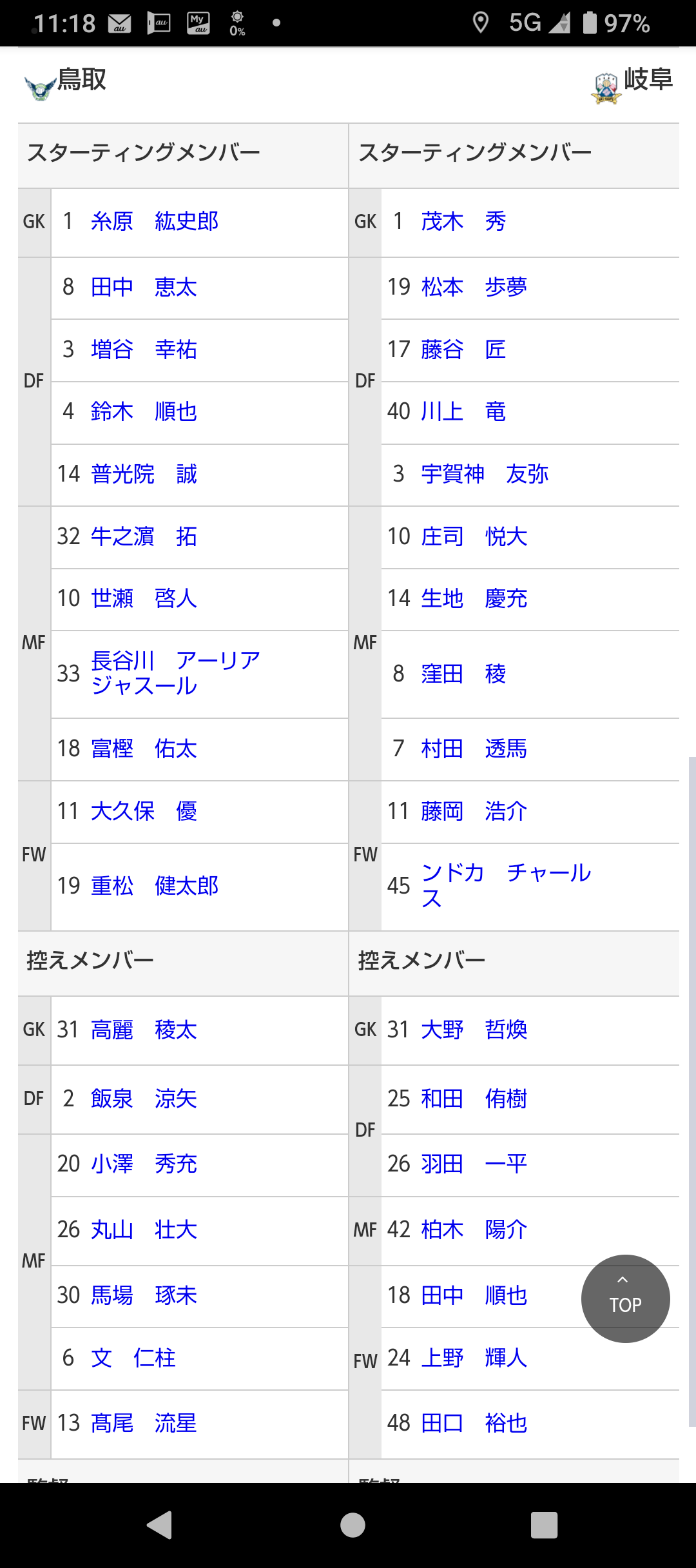The height and width of the screenshot is (1568, 696).
Task: Open player link 長谷川 アーリアジャスール
Action: point(175,673)
